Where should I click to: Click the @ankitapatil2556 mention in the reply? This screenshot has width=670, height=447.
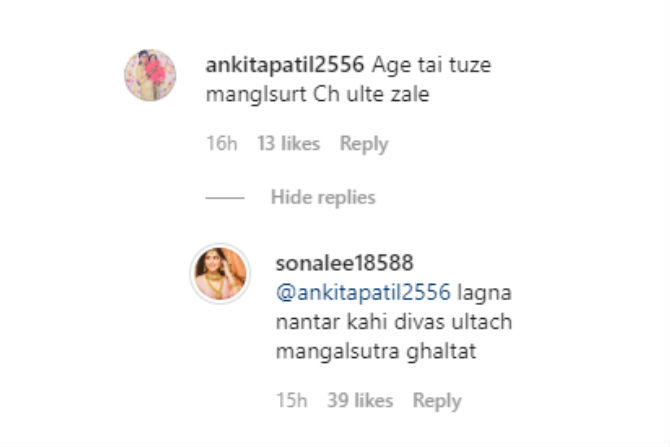pyautogui.click(x=365, y=294)
